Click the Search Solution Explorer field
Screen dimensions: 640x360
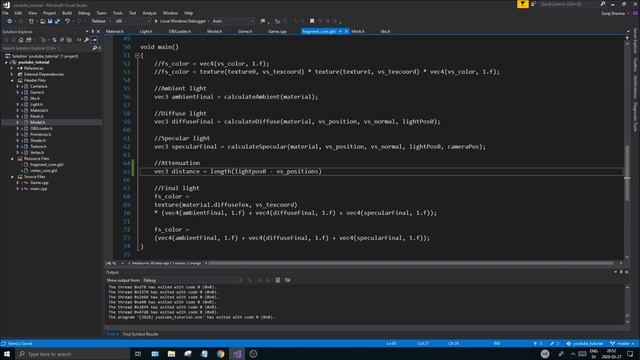coord(47,48)
